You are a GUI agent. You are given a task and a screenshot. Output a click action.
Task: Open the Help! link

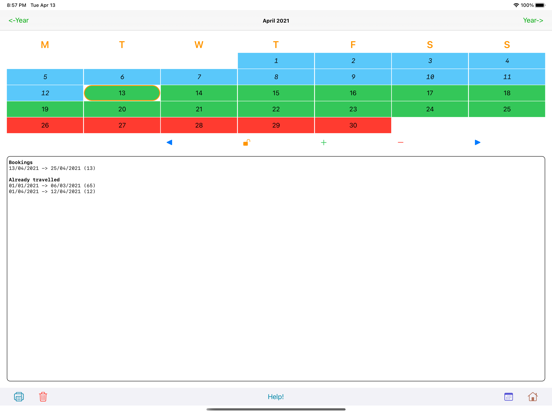click(x=276, y=397)
